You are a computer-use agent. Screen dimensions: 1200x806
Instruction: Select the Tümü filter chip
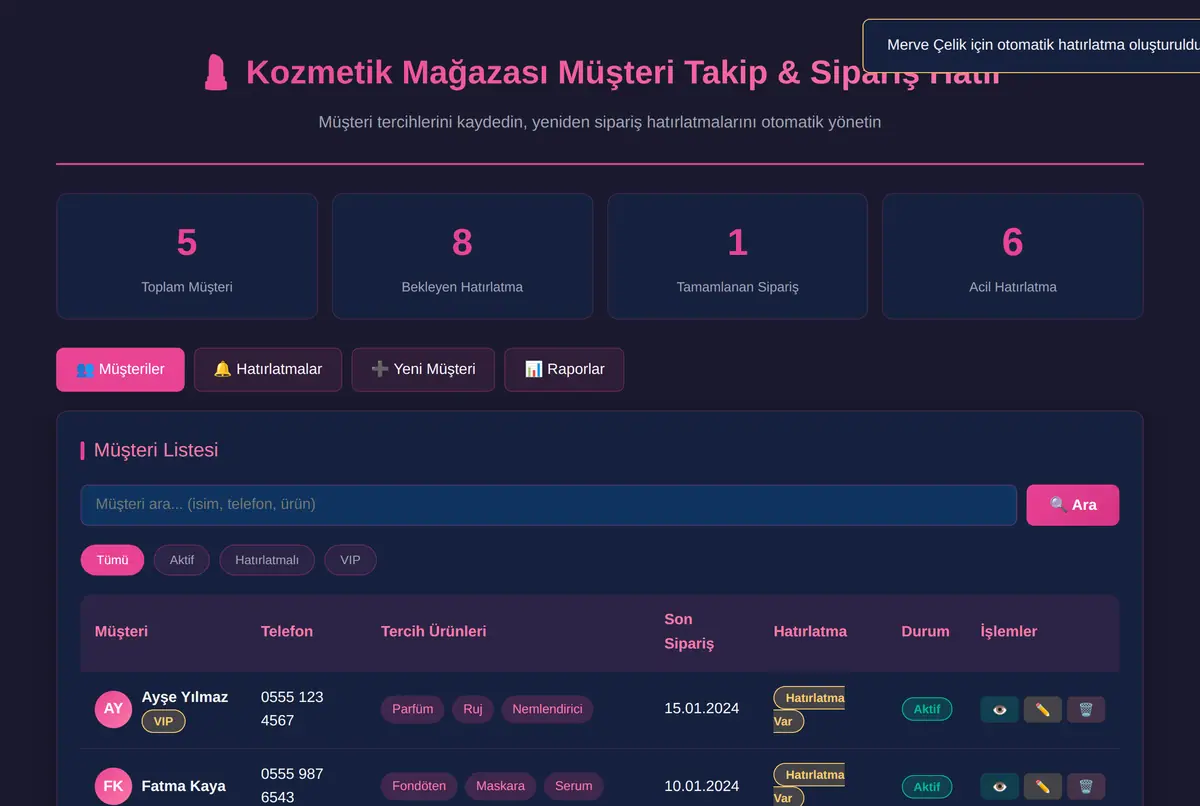coord(112,560)
